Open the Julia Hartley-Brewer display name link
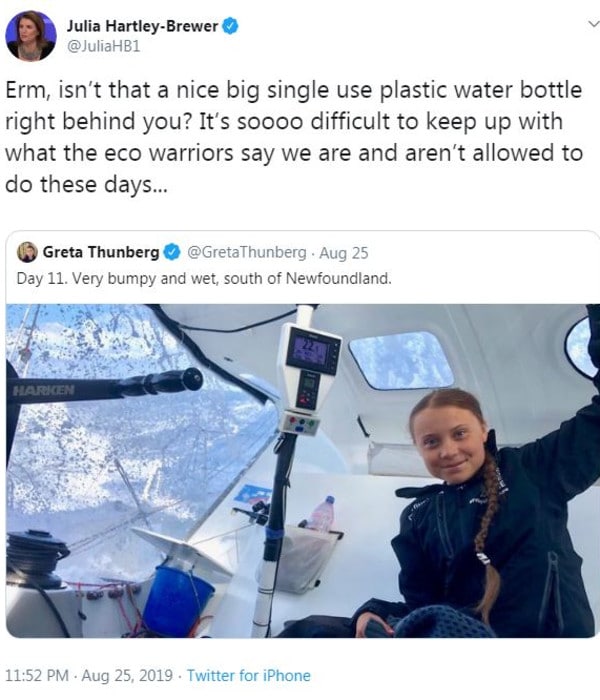Viewport: 600px width, 700px height. click(x=142, y=27)
